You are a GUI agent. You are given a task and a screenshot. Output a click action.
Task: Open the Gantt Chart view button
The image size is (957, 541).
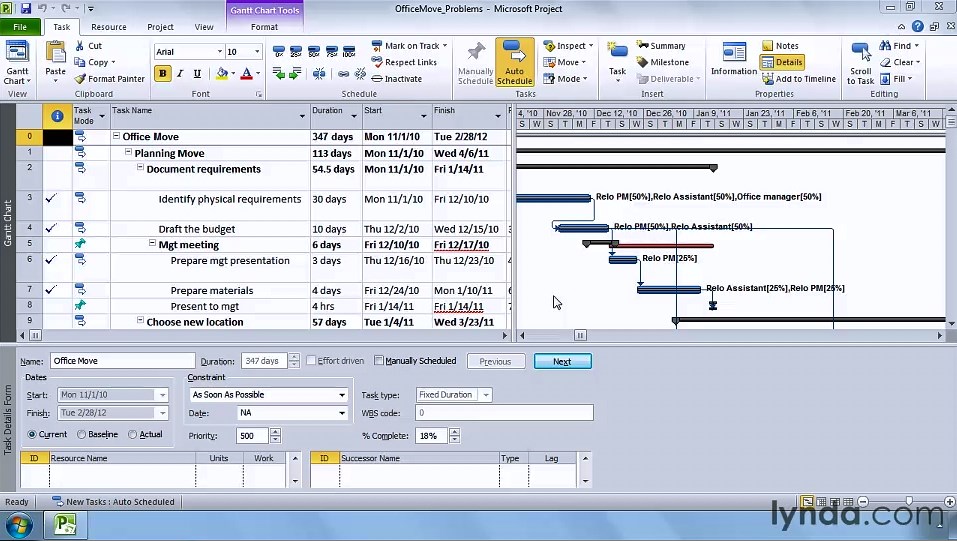[x=17, y=64]
